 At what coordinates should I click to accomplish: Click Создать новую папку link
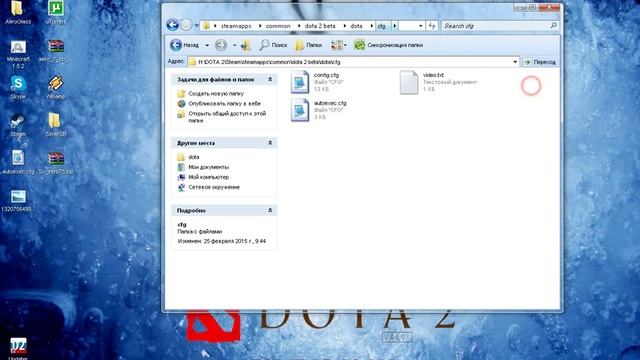coord(216,93)
